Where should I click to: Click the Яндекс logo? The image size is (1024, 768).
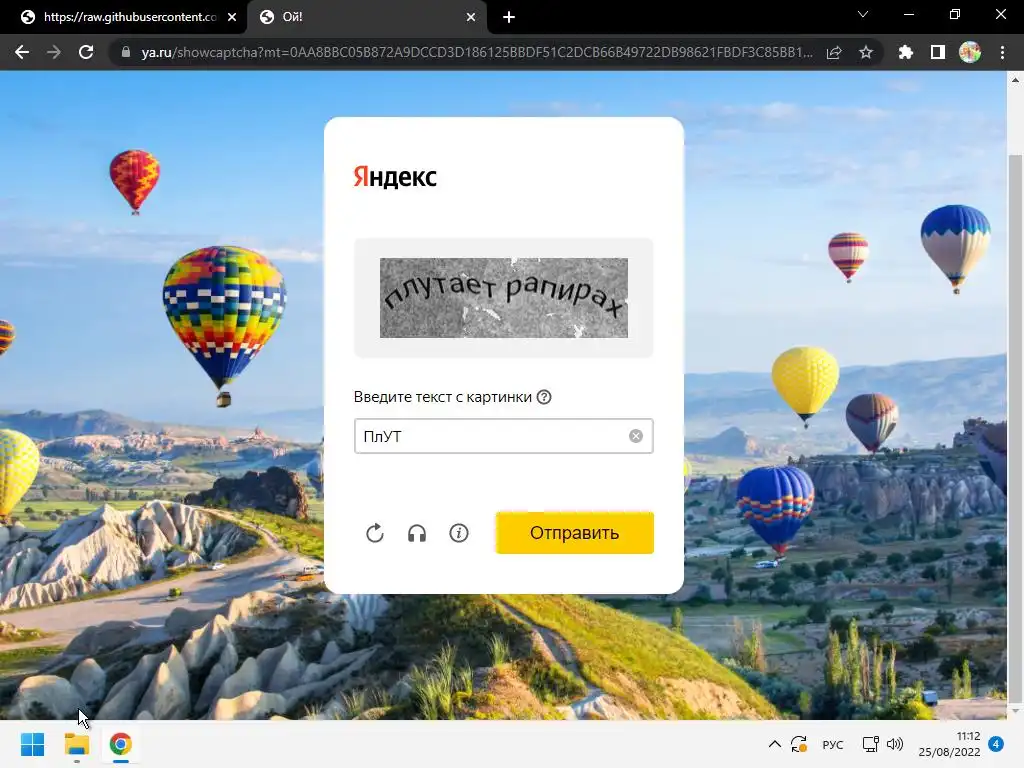click(395, 177)
